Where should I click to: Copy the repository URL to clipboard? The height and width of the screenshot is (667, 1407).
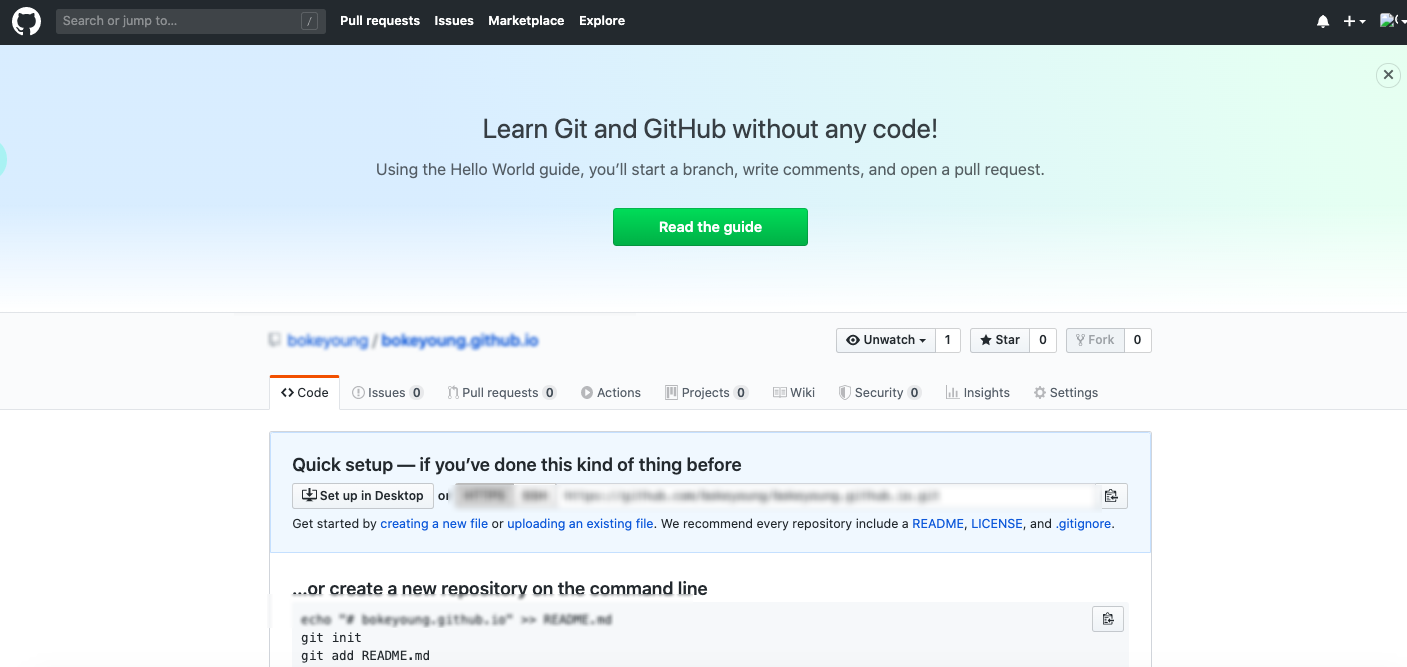click(x=1110, y=496)
